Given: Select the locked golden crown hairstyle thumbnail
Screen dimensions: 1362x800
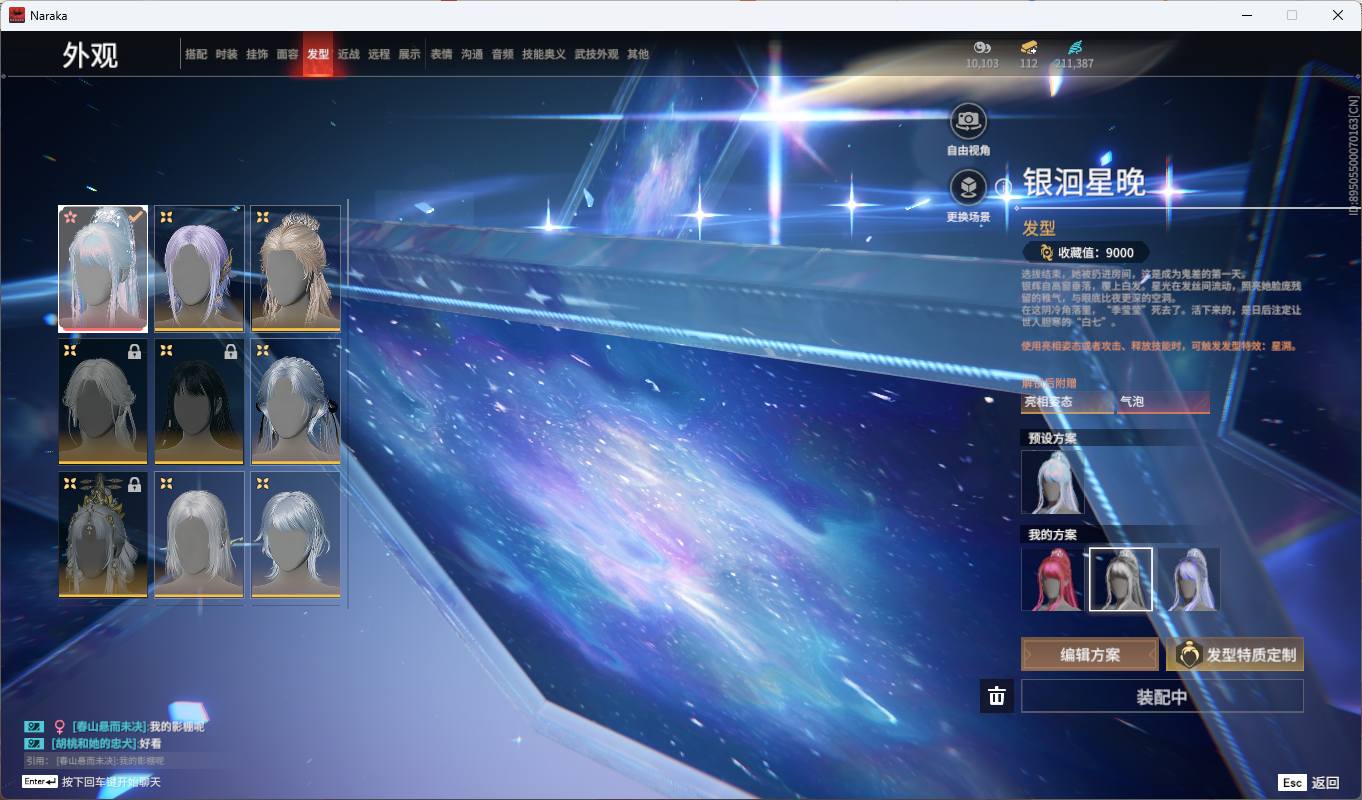Looking at the screenshot, I should [103, 535].
